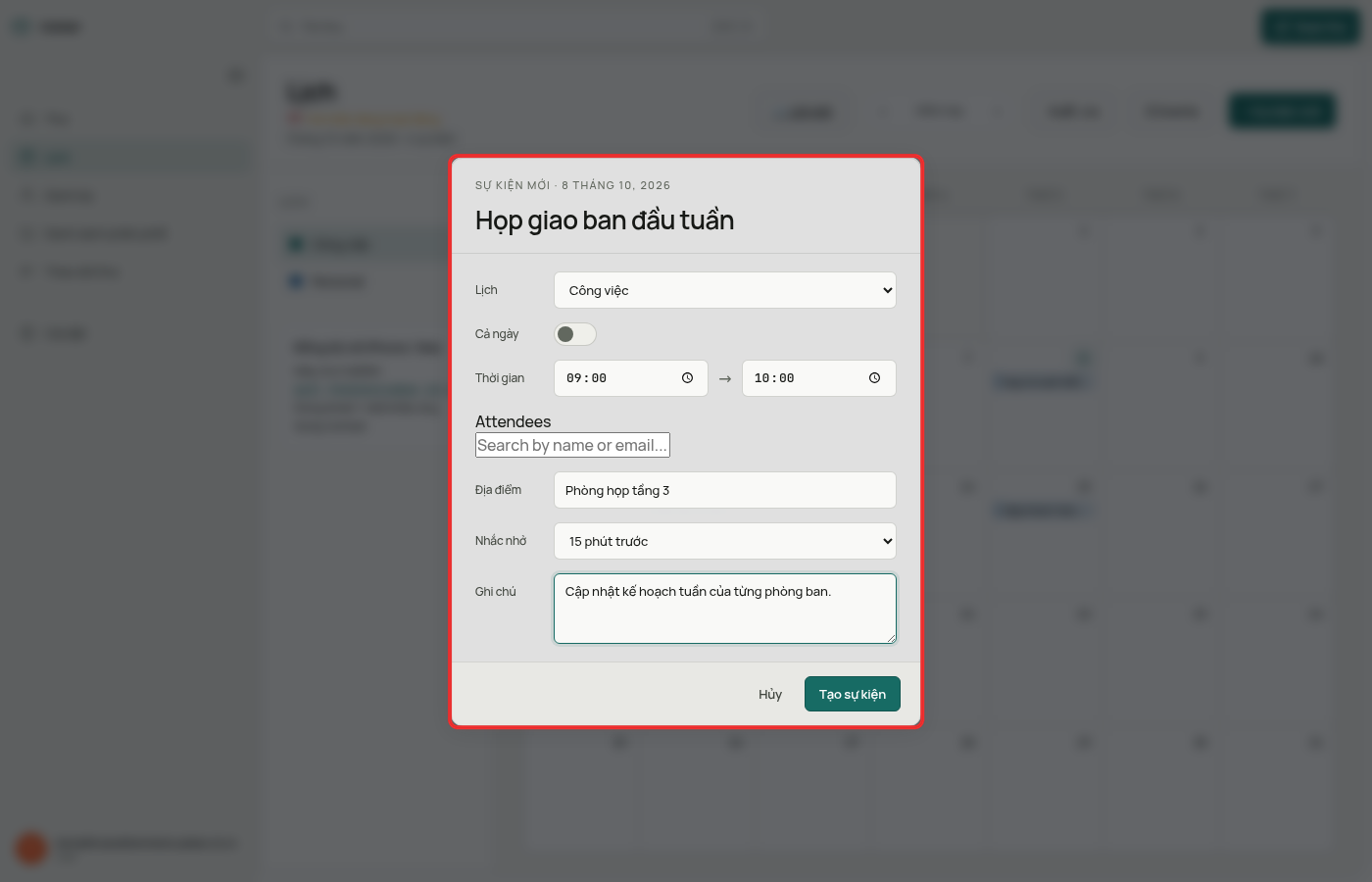The height and width of the screenshot is (882, 1372).
Task: Select the event title Họp giao ban đầu tuần
Action: coord(605,220)
